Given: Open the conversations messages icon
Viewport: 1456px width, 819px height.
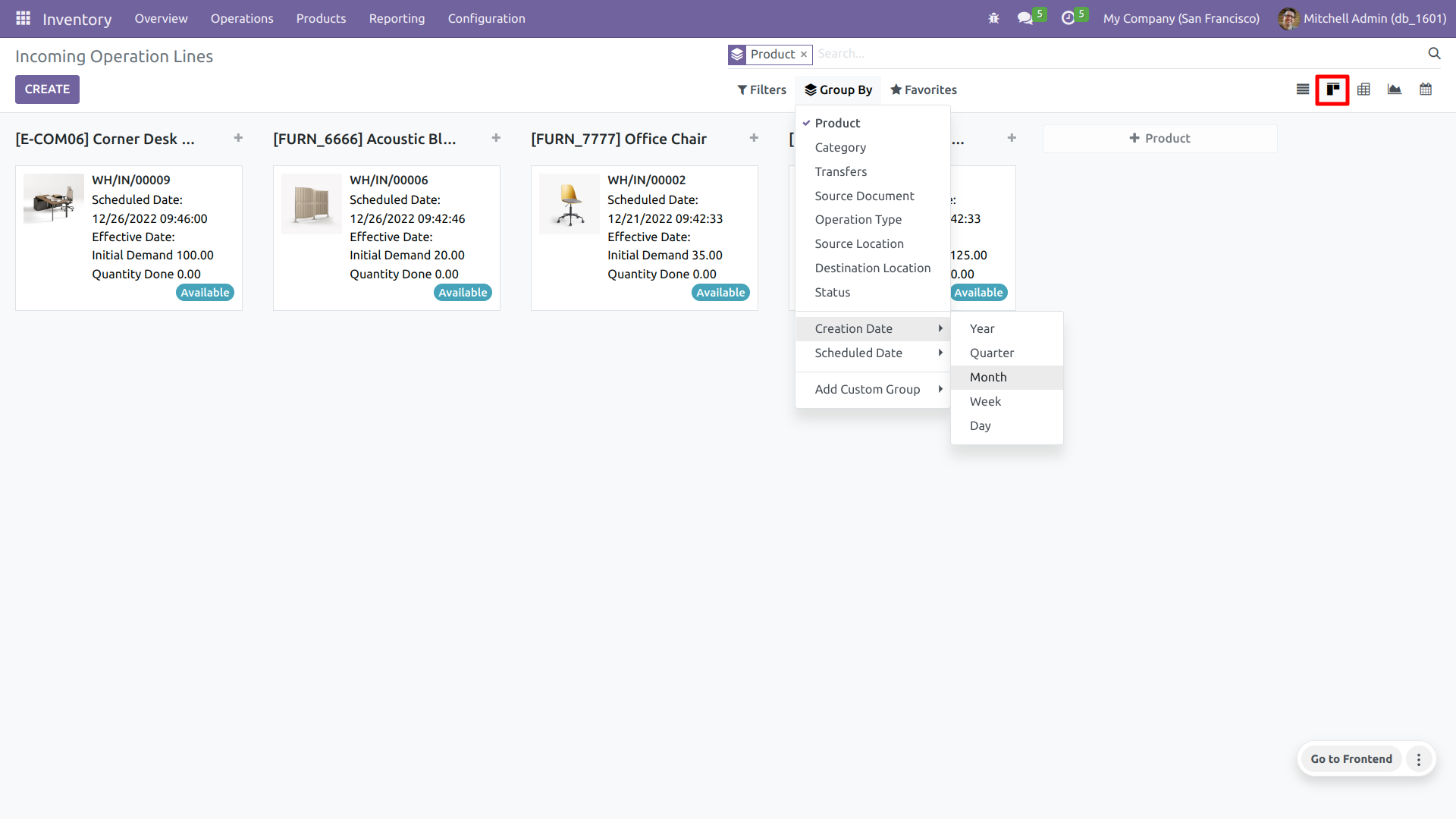Looking at the screenshot, I should point(1025,18).
